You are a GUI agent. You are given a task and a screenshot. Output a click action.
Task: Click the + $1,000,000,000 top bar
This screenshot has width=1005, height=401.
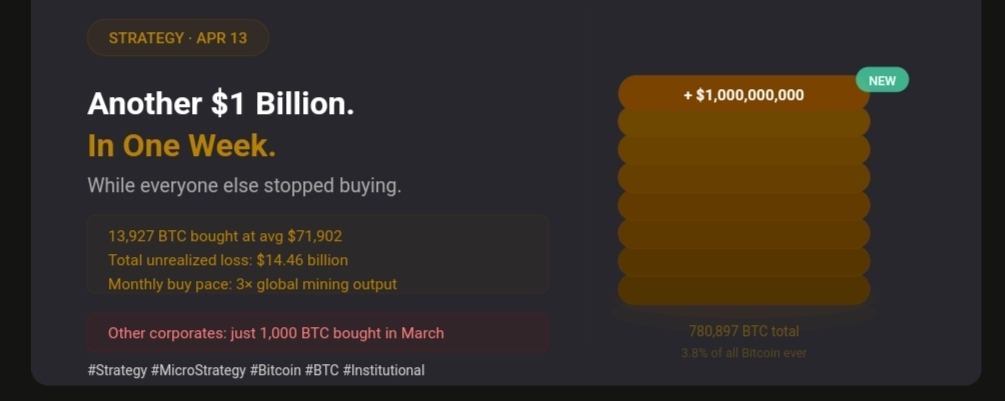tap(743, 95)
